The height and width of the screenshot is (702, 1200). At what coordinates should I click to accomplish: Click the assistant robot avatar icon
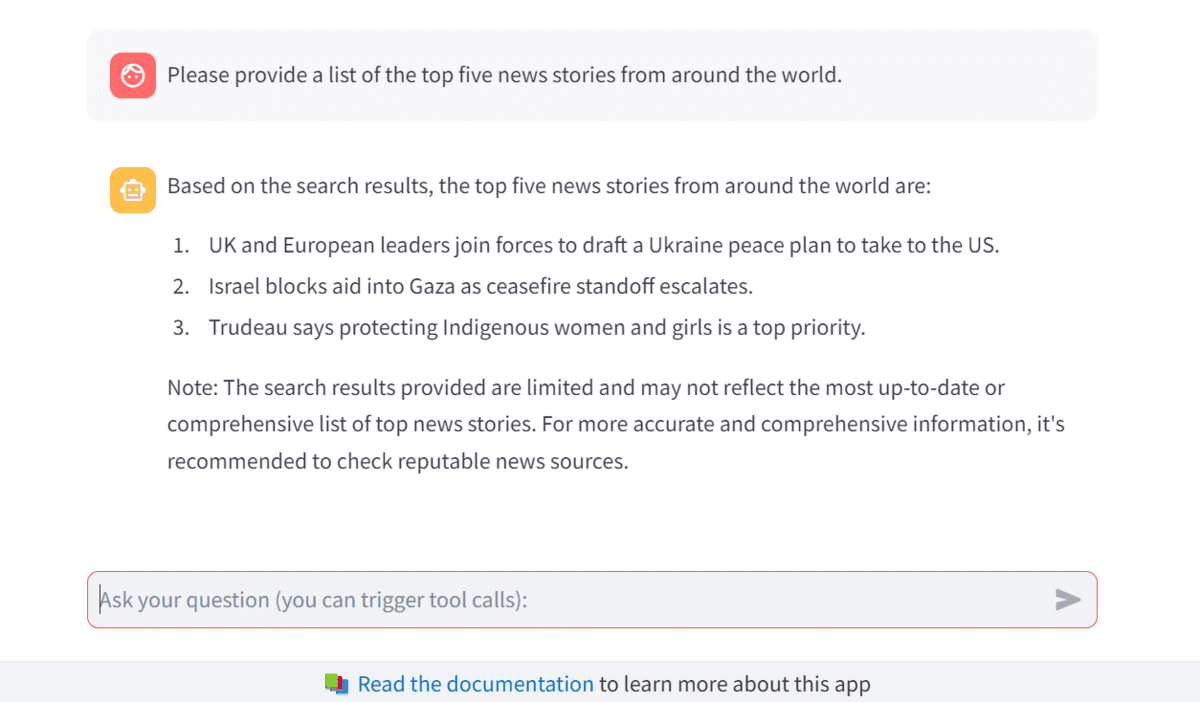[133, 190]
